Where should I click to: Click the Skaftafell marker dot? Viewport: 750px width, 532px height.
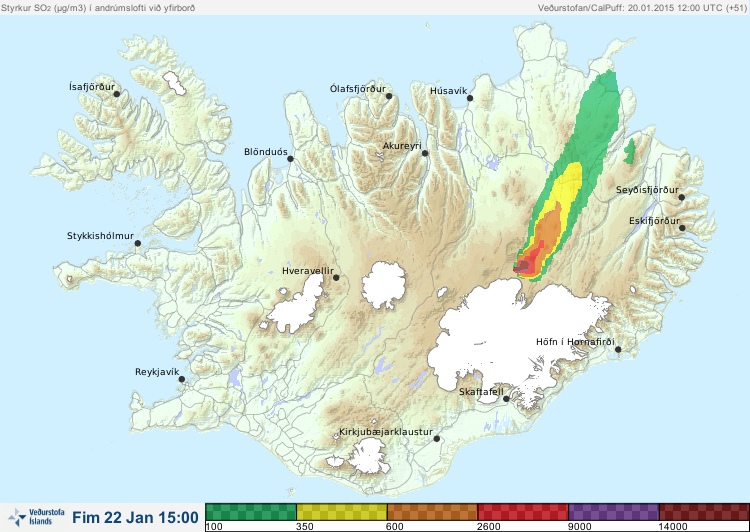click(x=506, y=399)
